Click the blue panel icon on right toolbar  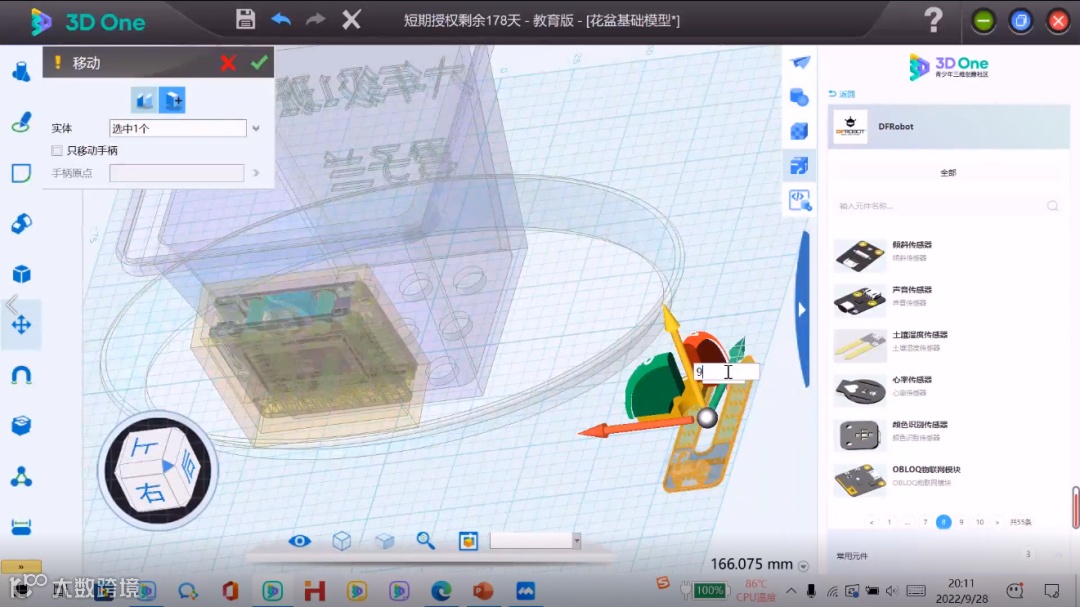pyautogui.click(x=800, y=165)
